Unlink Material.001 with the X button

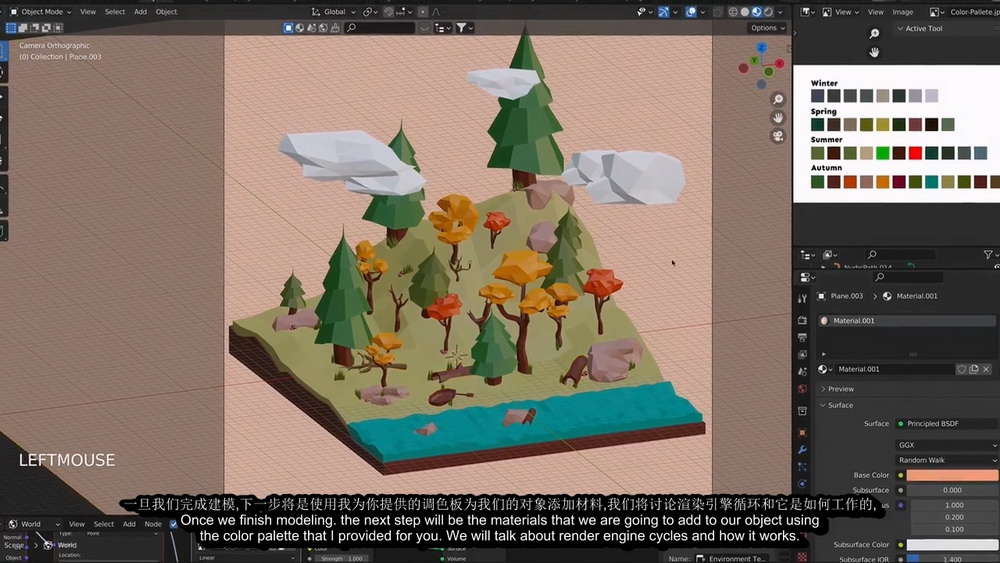[986, 369]
